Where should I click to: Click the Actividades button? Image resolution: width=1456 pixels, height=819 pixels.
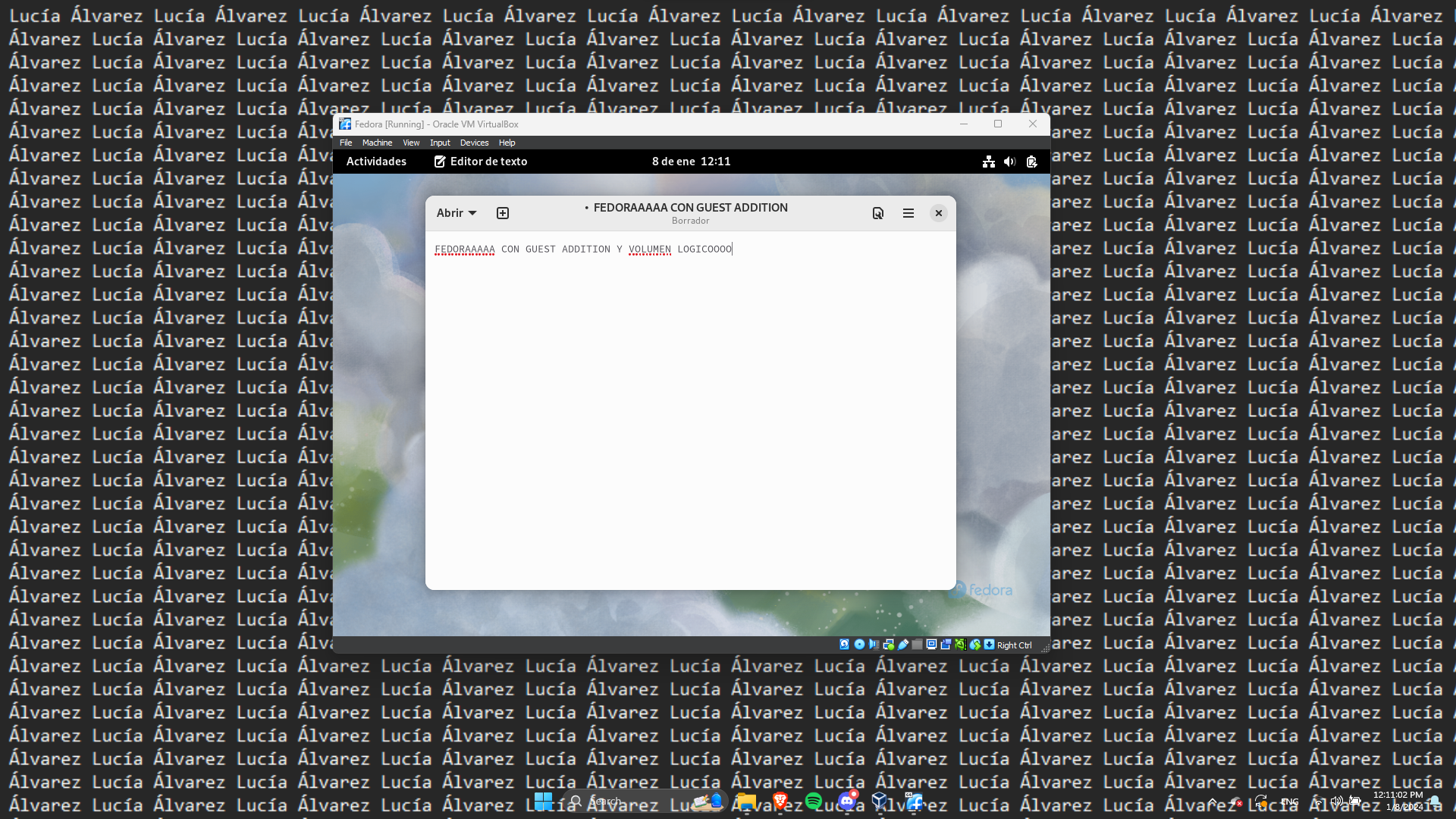[376, 162]
